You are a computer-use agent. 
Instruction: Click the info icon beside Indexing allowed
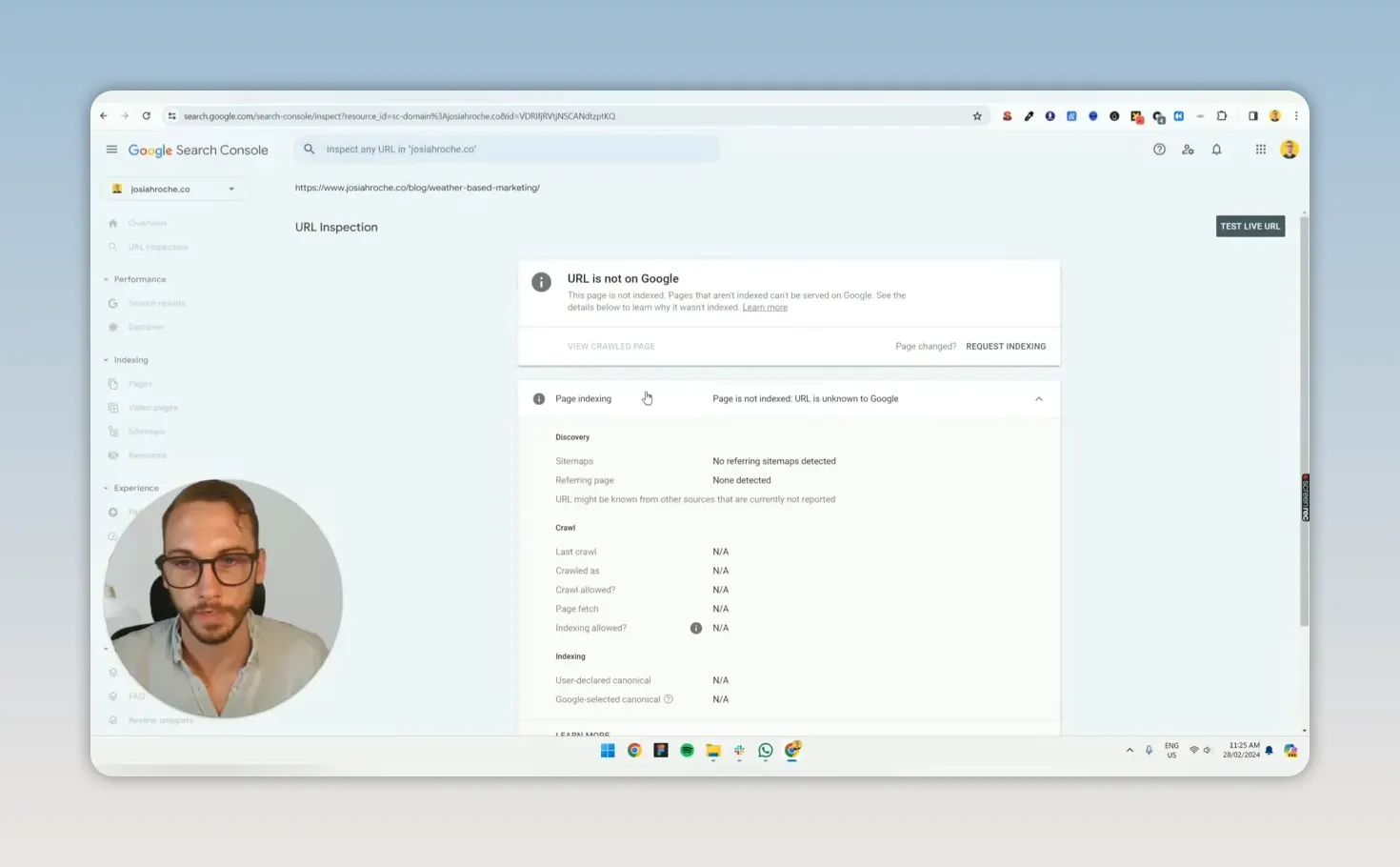point(696,628)
